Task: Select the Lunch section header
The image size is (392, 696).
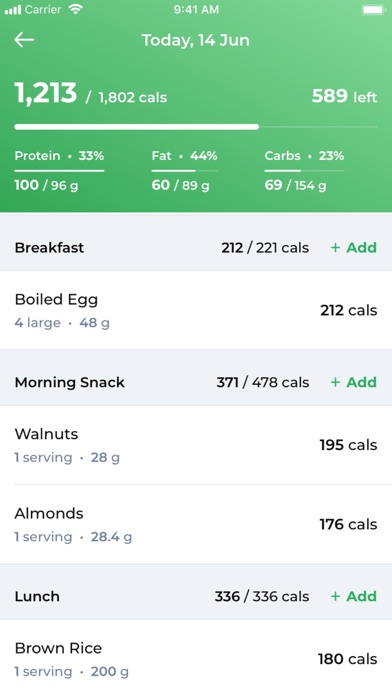Action: coord(196,596)
